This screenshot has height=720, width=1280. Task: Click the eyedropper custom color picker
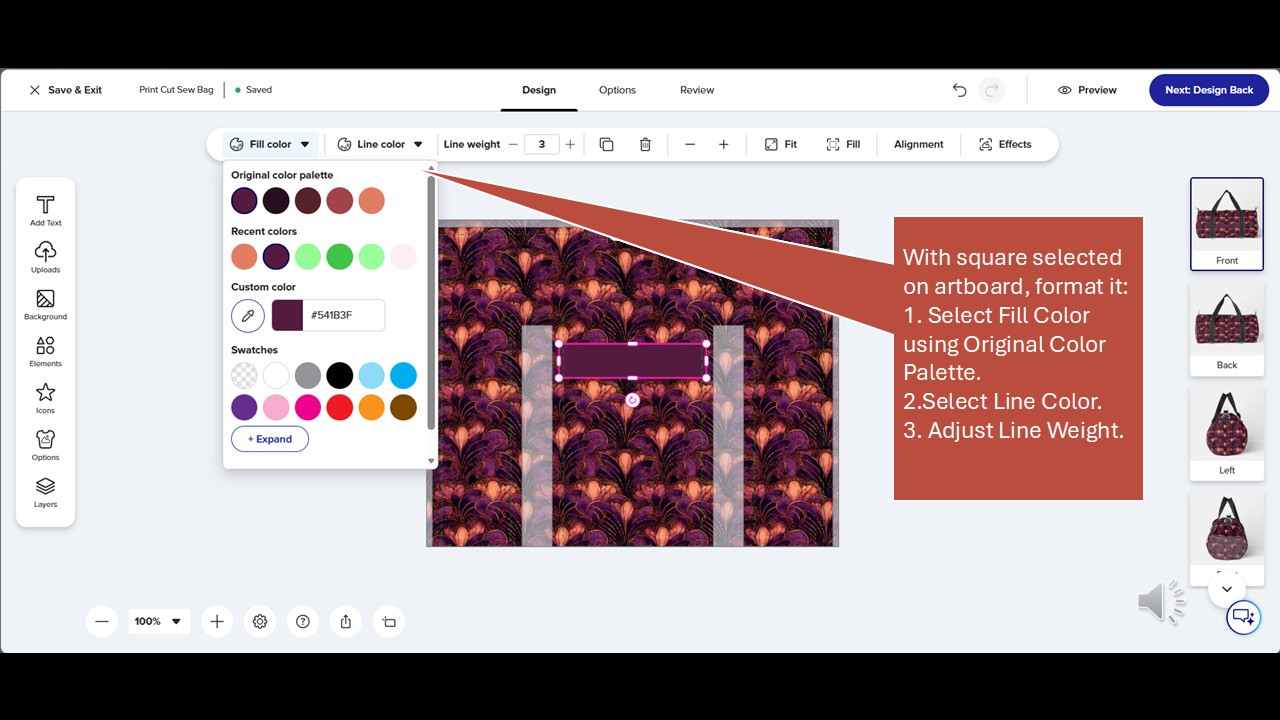pyautogui.click(x=248, y=315)
